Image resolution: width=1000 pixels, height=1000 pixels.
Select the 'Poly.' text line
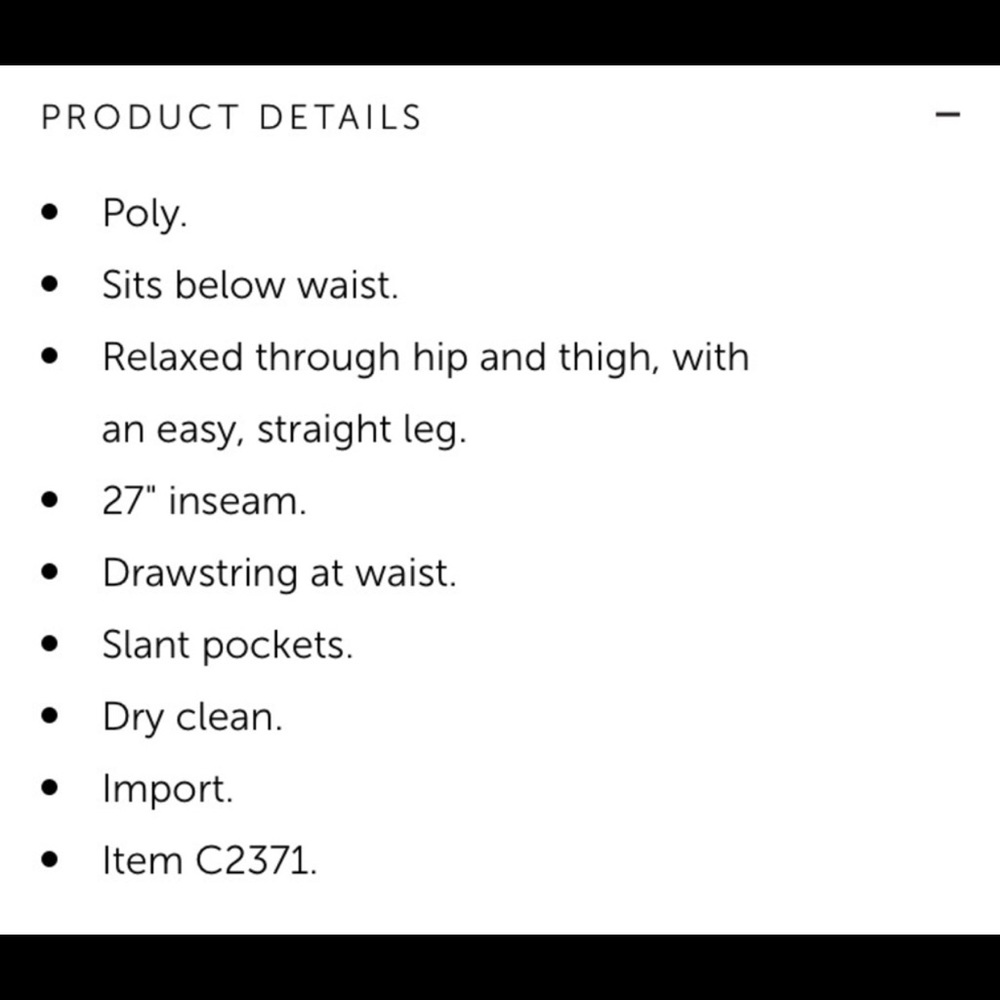tap(145, 214)
